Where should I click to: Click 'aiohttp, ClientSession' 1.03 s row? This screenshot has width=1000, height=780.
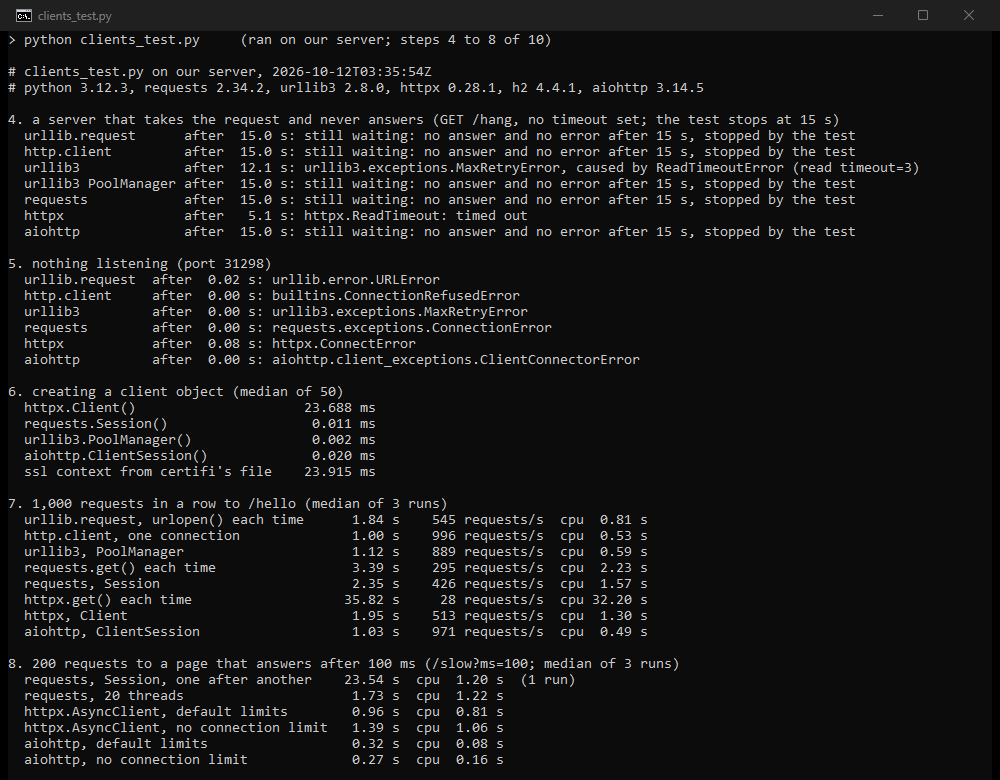[335, 631]
